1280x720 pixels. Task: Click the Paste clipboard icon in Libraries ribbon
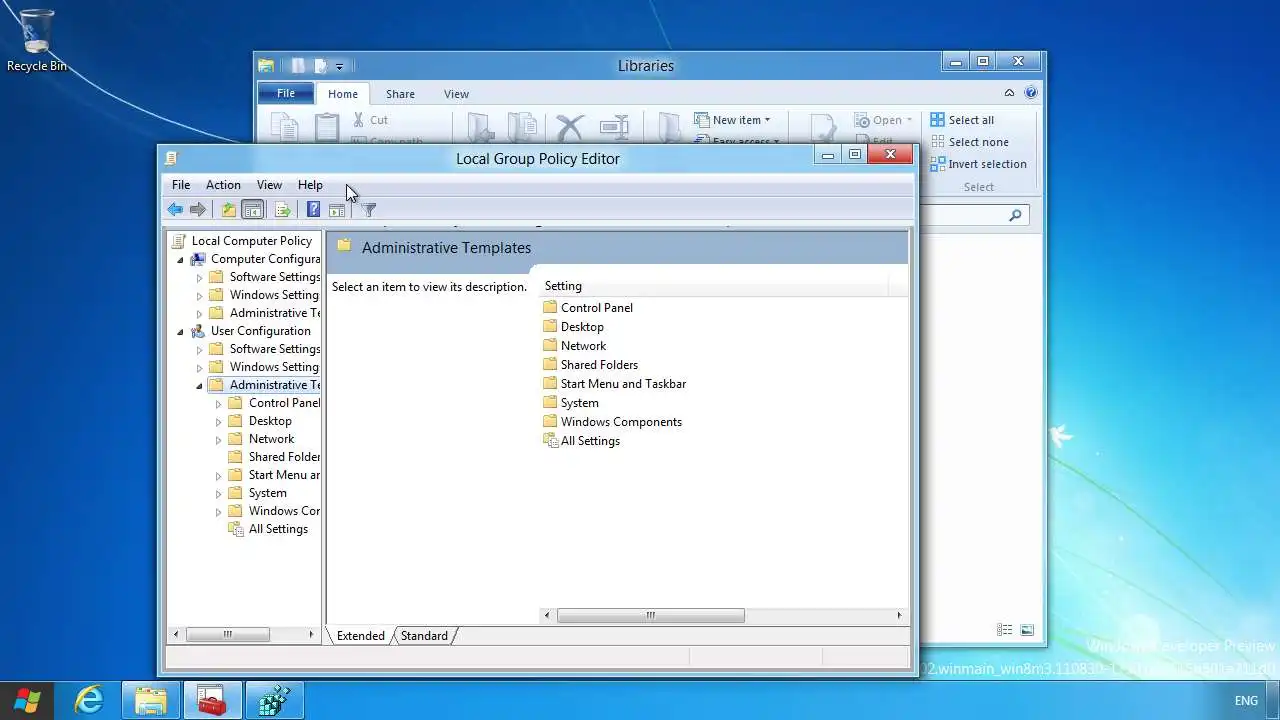click(327, 128)
